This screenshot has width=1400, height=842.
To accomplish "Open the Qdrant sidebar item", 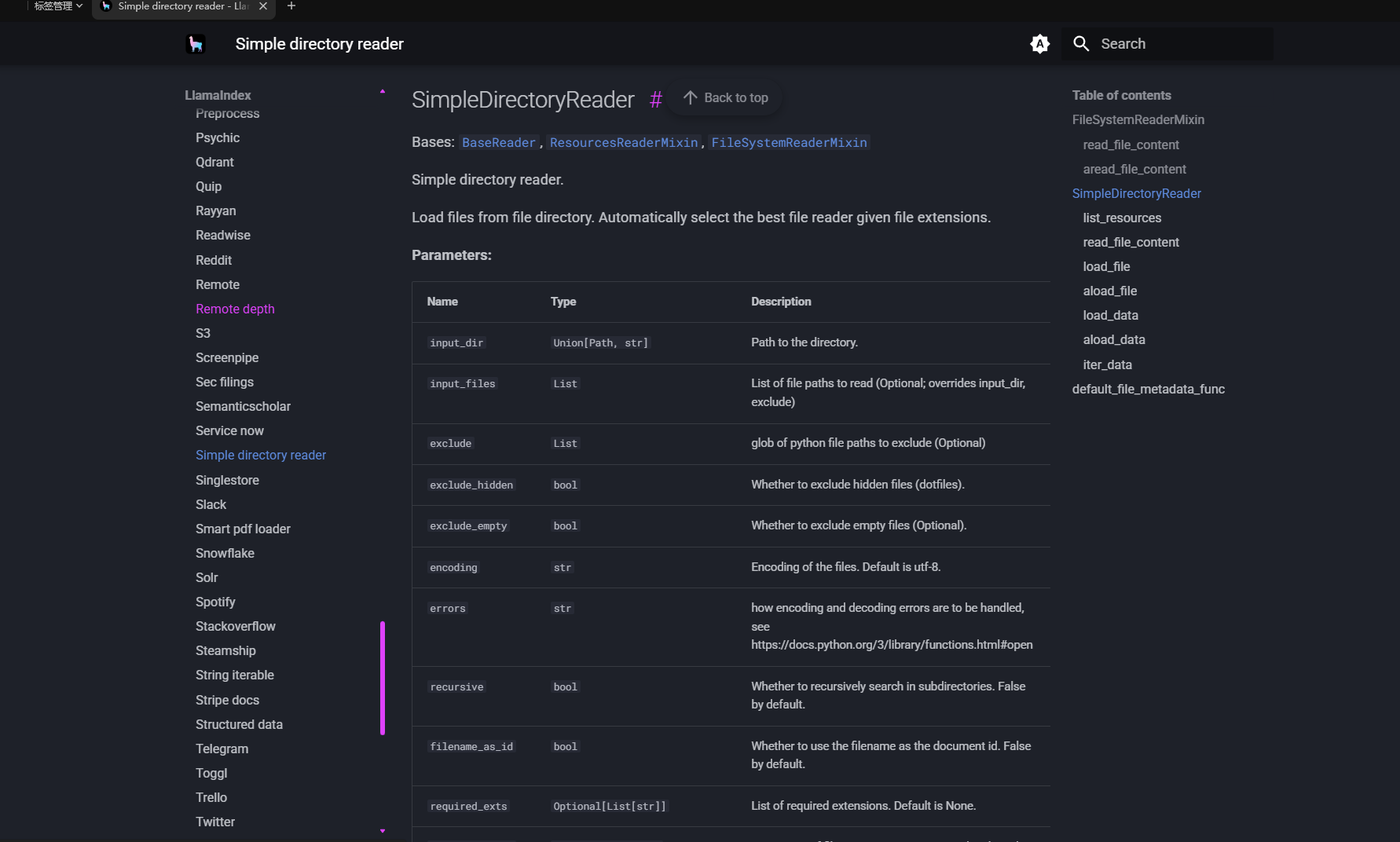I will [214, 162].
